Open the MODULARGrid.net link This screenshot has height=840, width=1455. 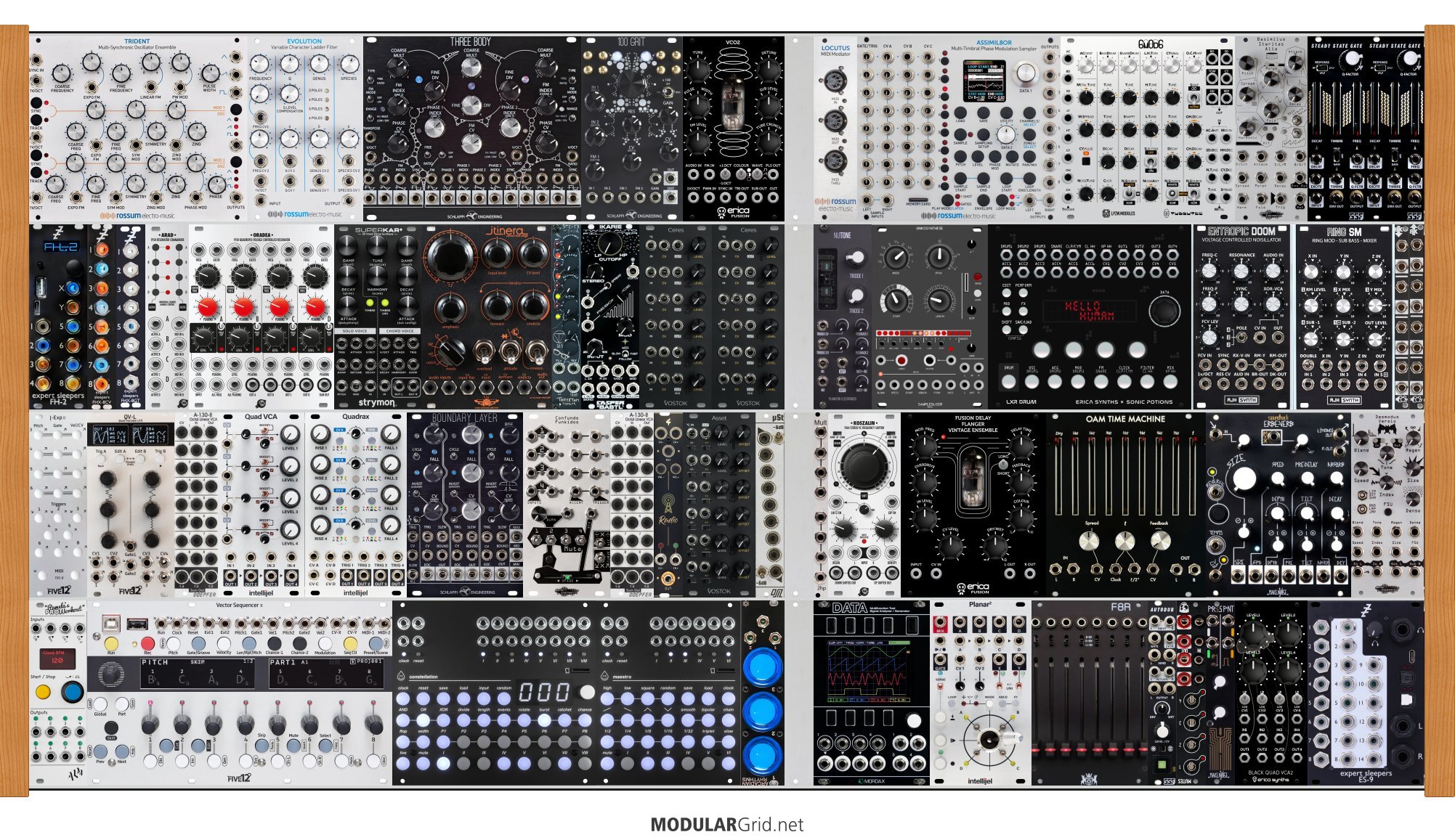pos(727,825)
